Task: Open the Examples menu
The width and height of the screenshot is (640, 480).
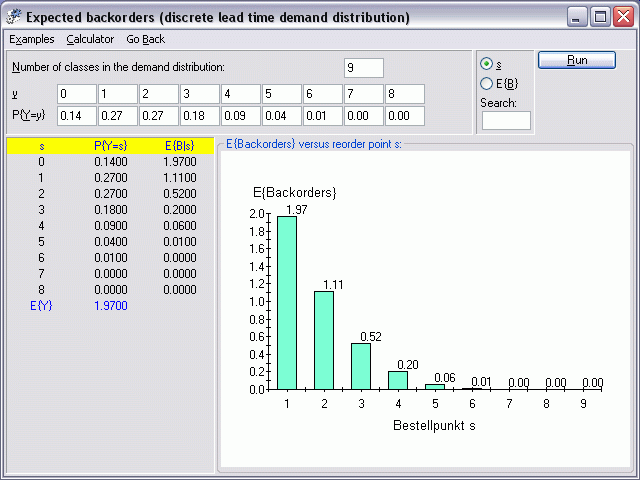Action: tap(32, 39)
